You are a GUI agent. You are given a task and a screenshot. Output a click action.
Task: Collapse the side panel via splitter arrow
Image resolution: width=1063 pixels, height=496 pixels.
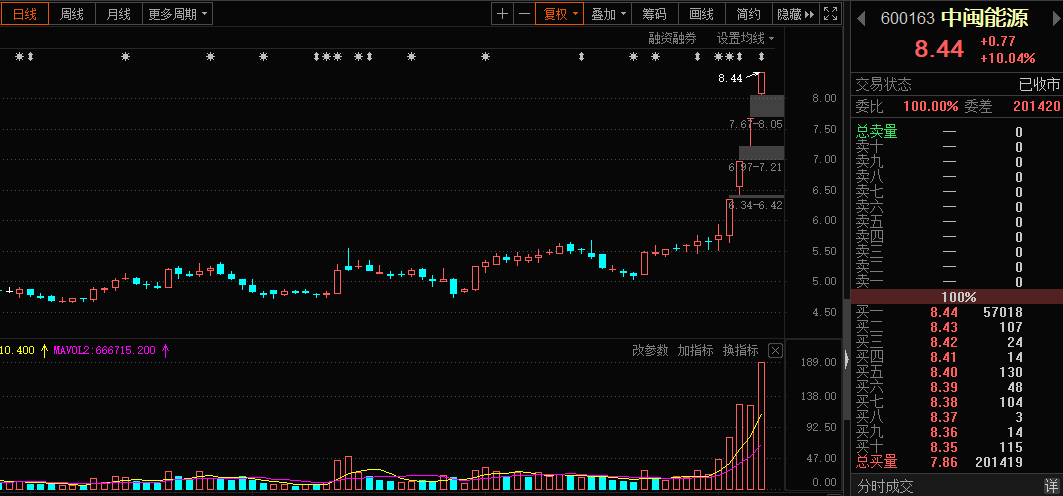[x=847, y=359]
